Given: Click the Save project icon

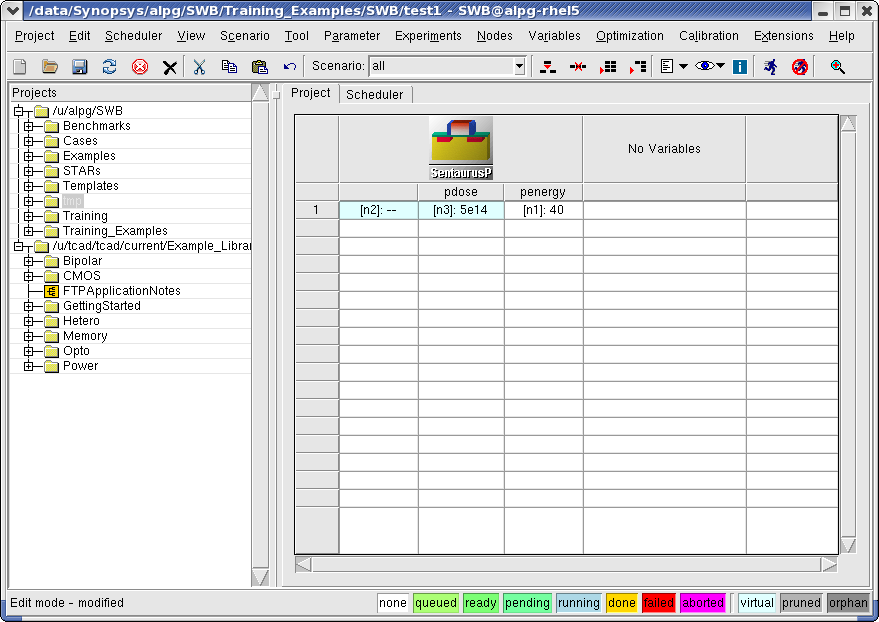Looking at the screenshot, I should (x=80, y=67).
